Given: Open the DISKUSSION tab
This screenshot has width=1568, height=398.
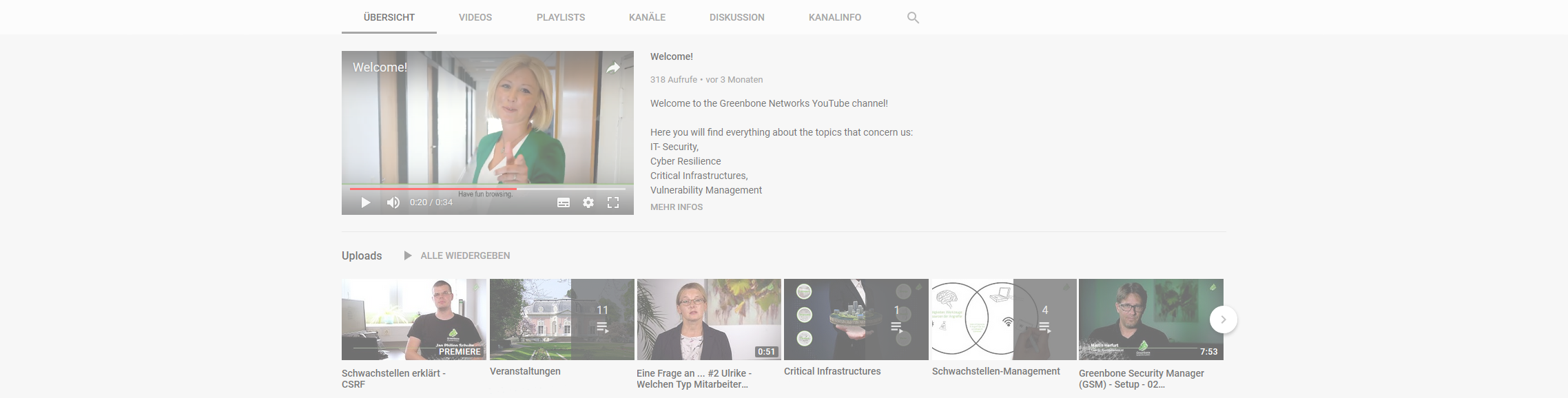Looking at the screenshot, I should pyautogui.click(x=736, y=18).
